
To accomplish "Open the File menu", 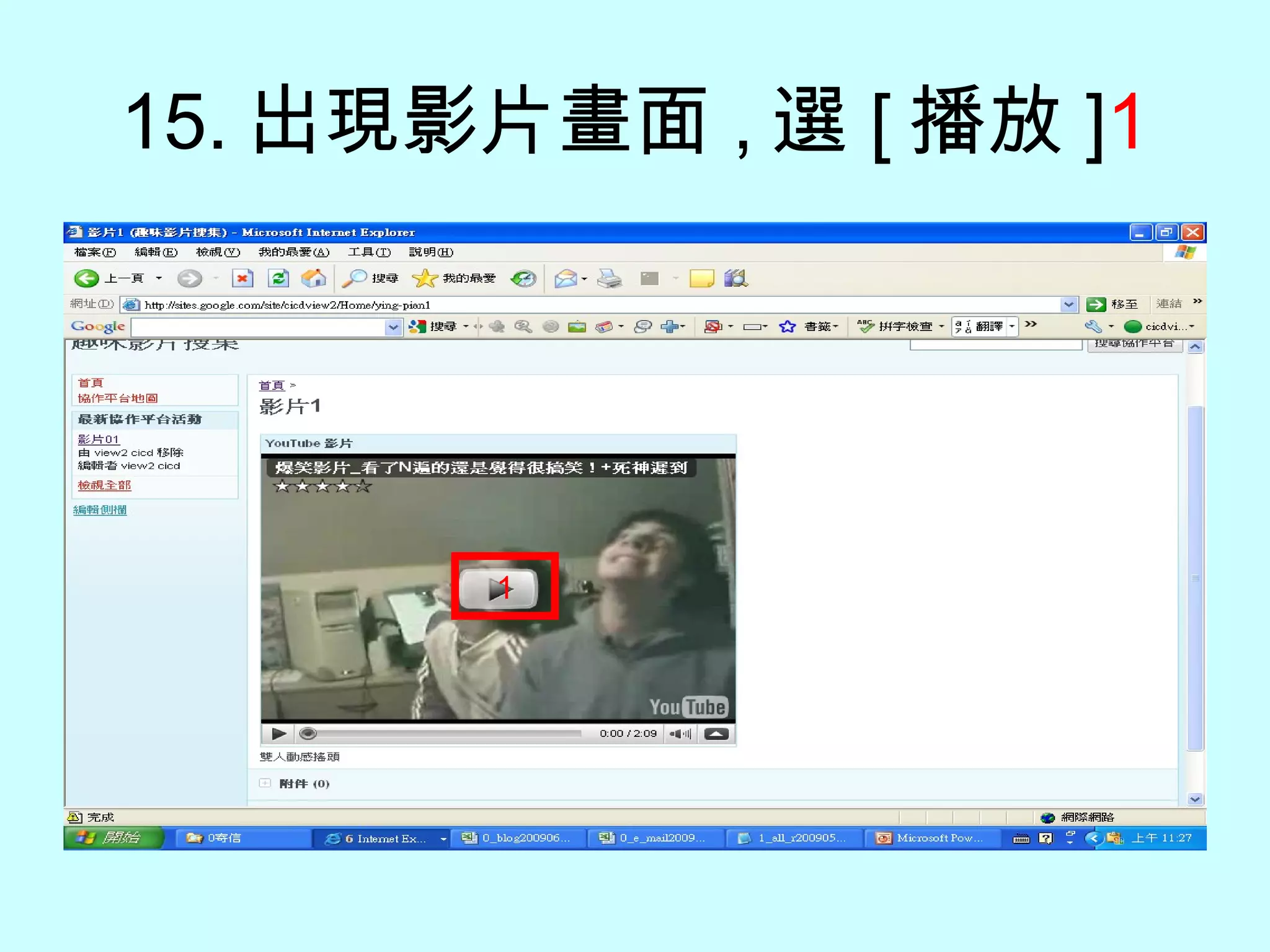I will point(95,252).
